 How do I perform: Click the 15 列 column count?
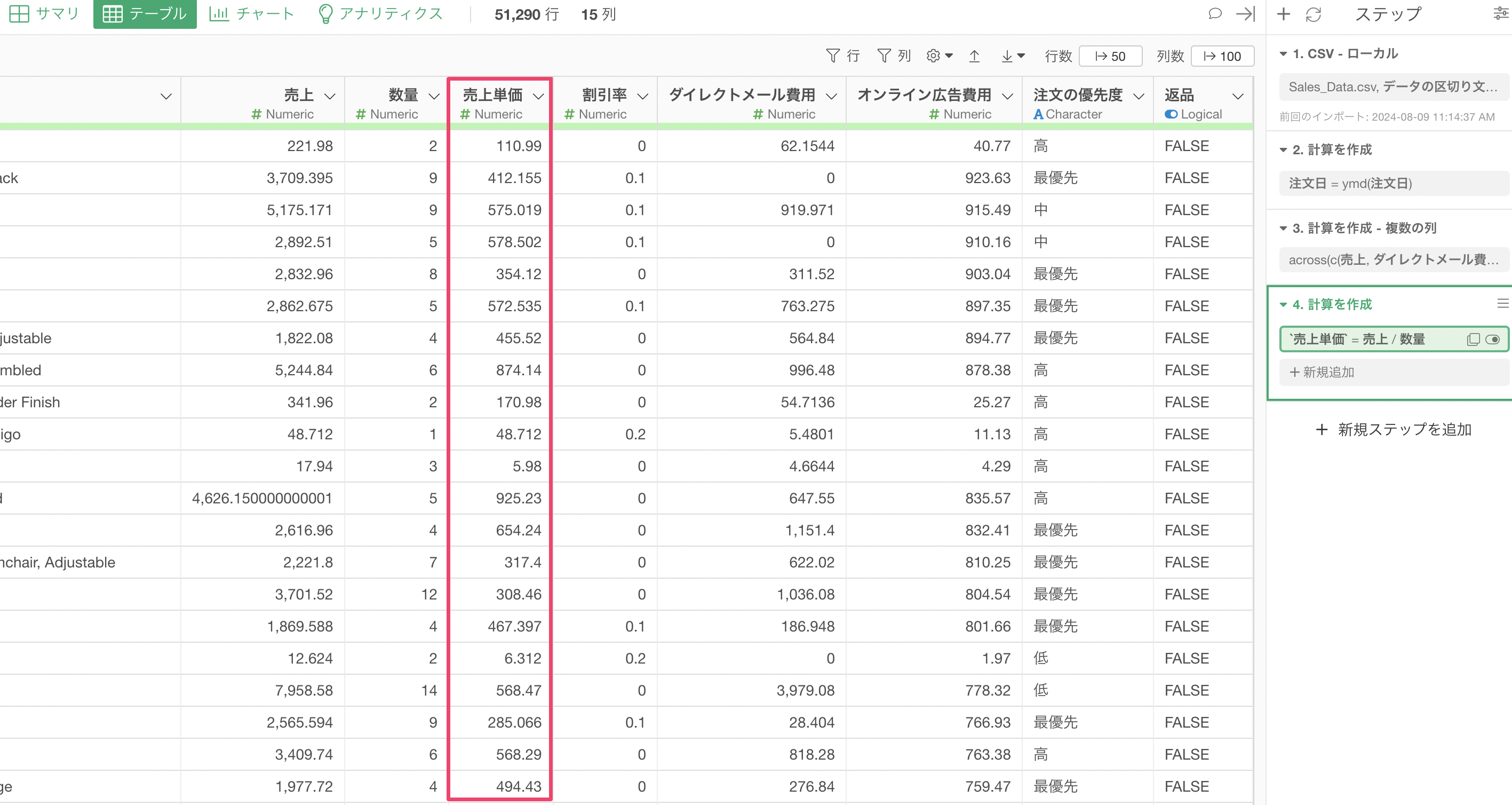point(598,14)
